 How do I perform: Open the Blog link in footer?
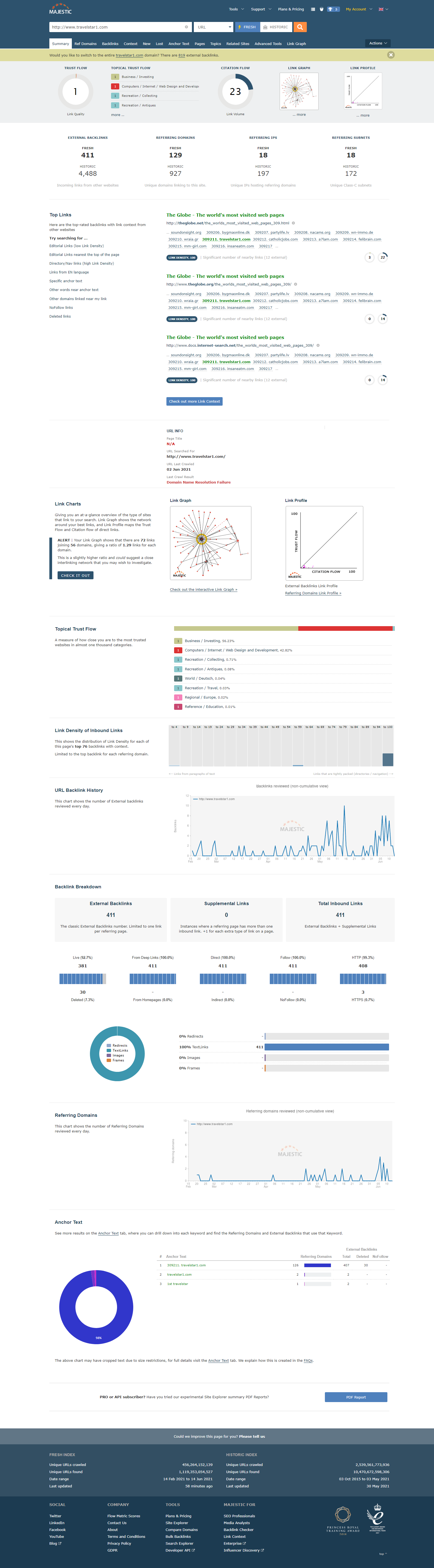click(55, 1544)
